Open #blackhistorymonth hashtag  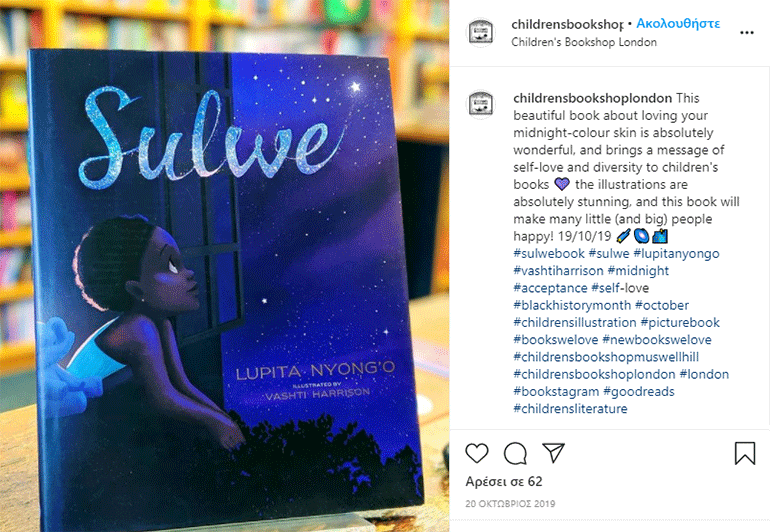point(572,305)
